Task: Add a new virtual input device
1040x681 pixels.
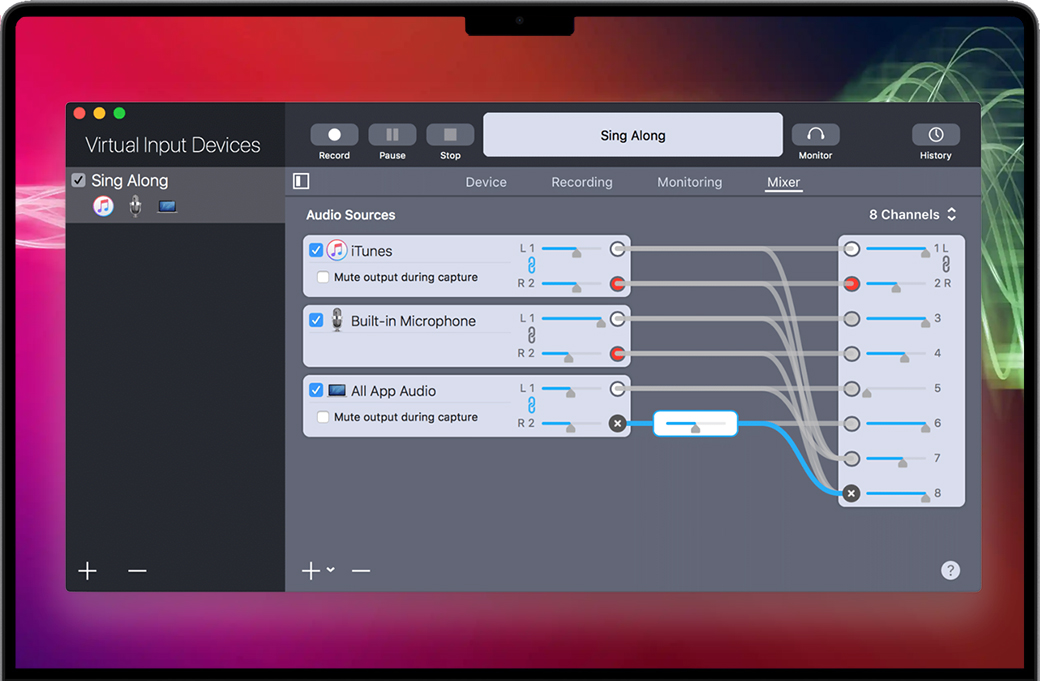Action: point(88,571)
